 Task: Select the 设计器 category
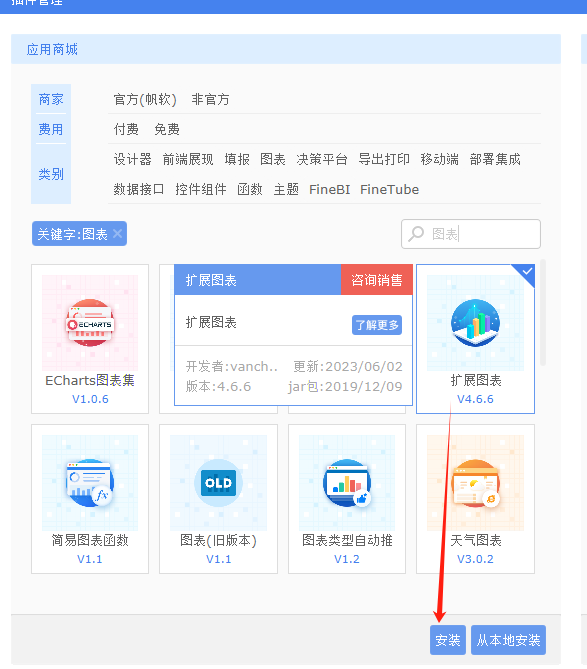pyautogui.click(x=132, y=159)
